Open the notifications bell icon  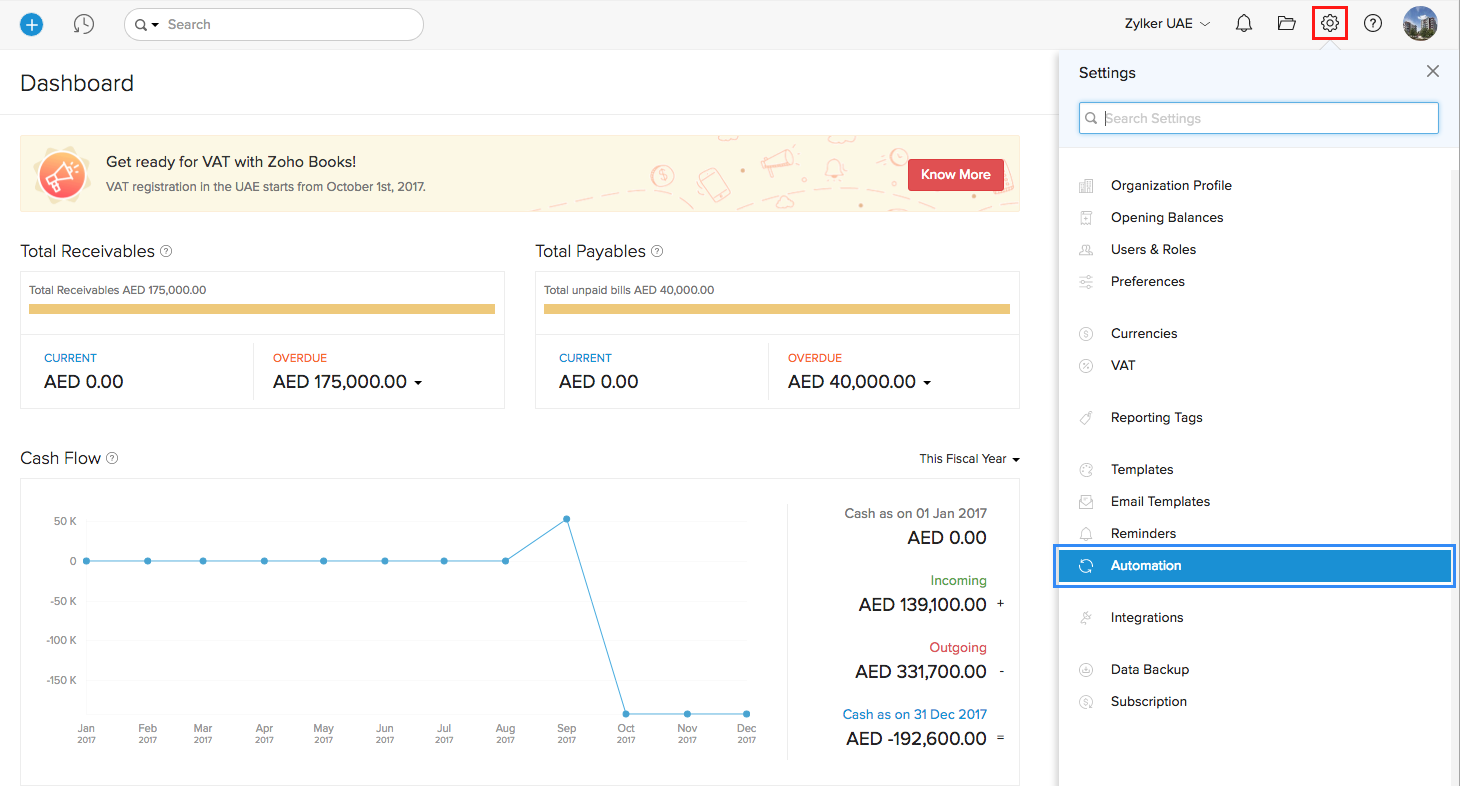[1244, 24]
